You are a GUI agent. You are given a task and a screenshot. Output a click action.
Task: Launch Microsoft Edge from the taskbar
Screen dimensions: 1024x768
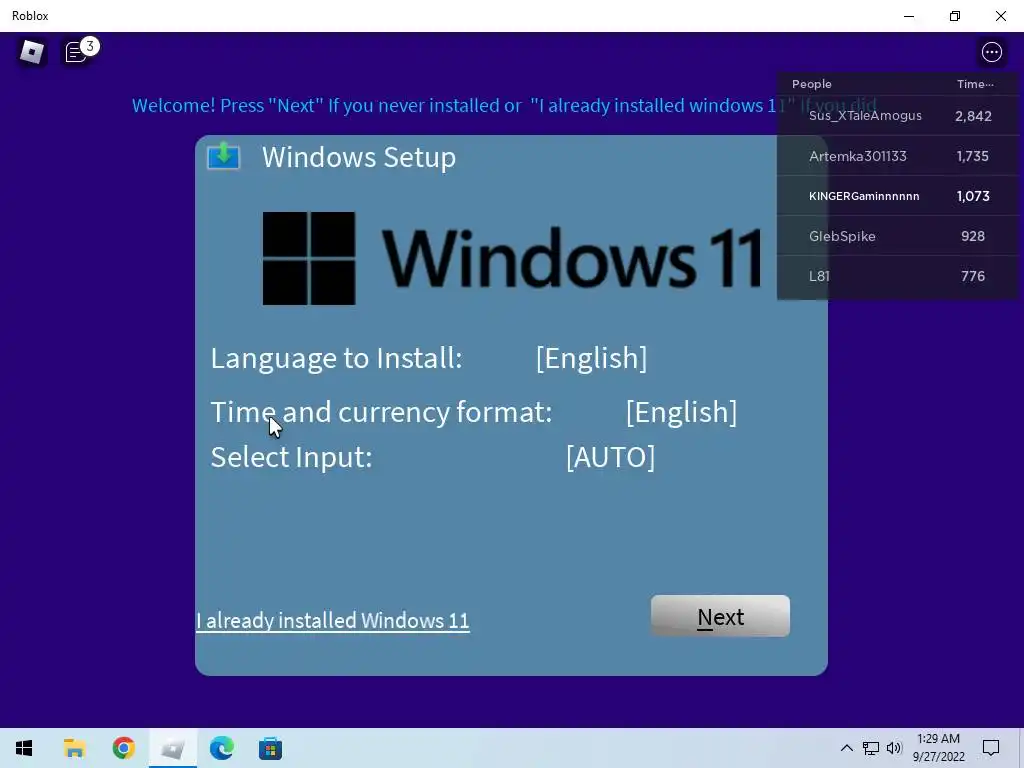221,748
